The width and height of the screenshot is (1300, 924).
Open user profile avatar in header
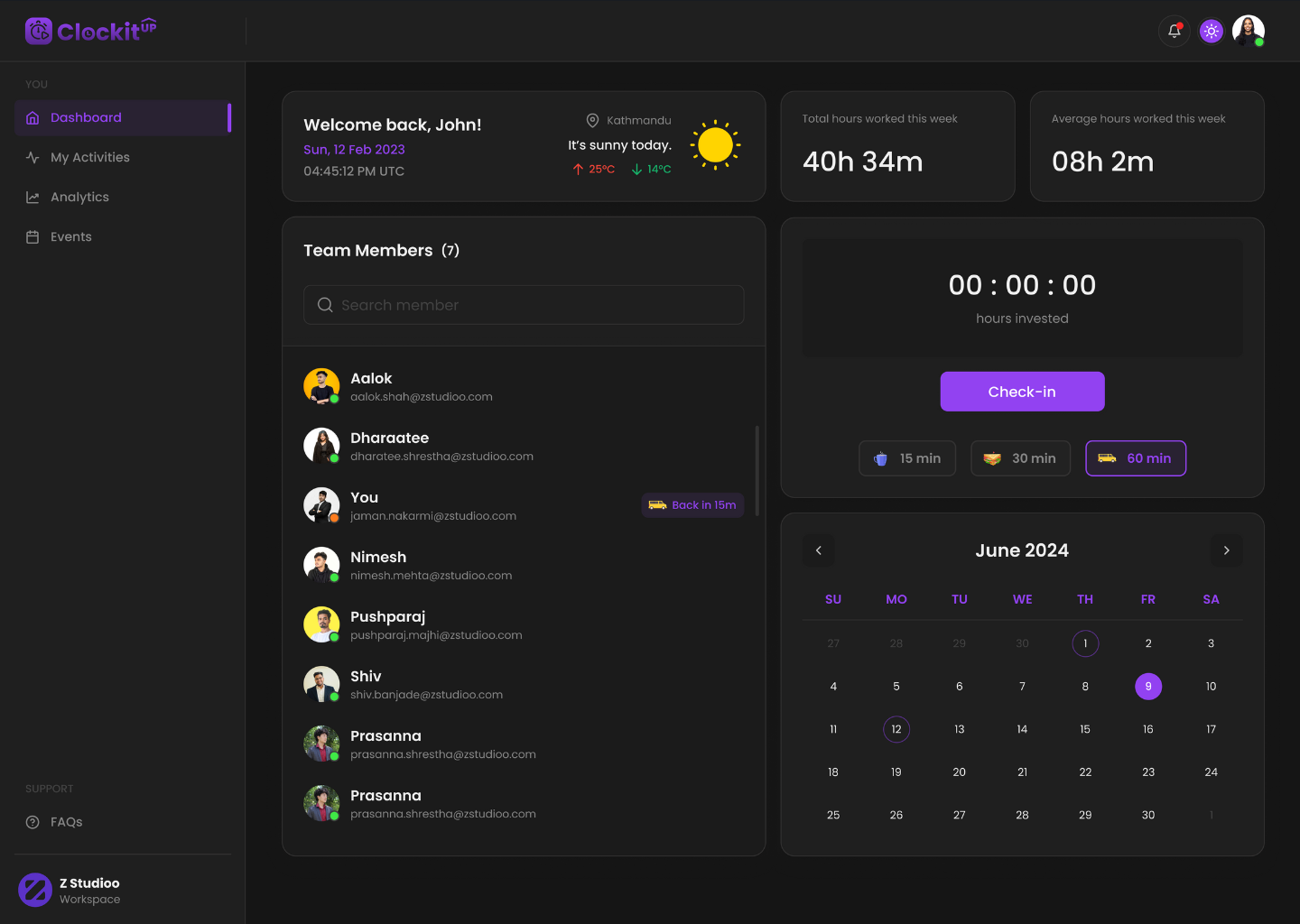[x=1248, y=31]
